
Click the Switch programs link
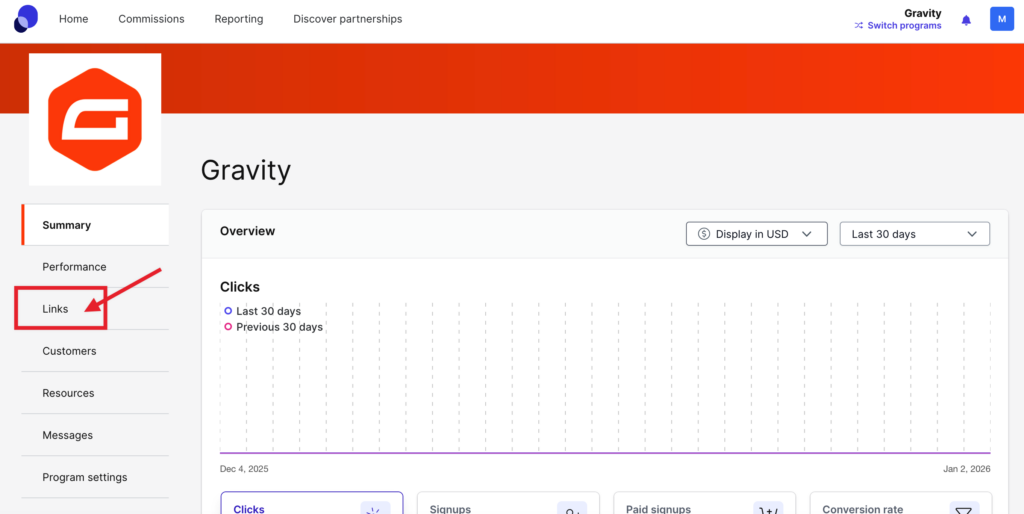point(904,26)
